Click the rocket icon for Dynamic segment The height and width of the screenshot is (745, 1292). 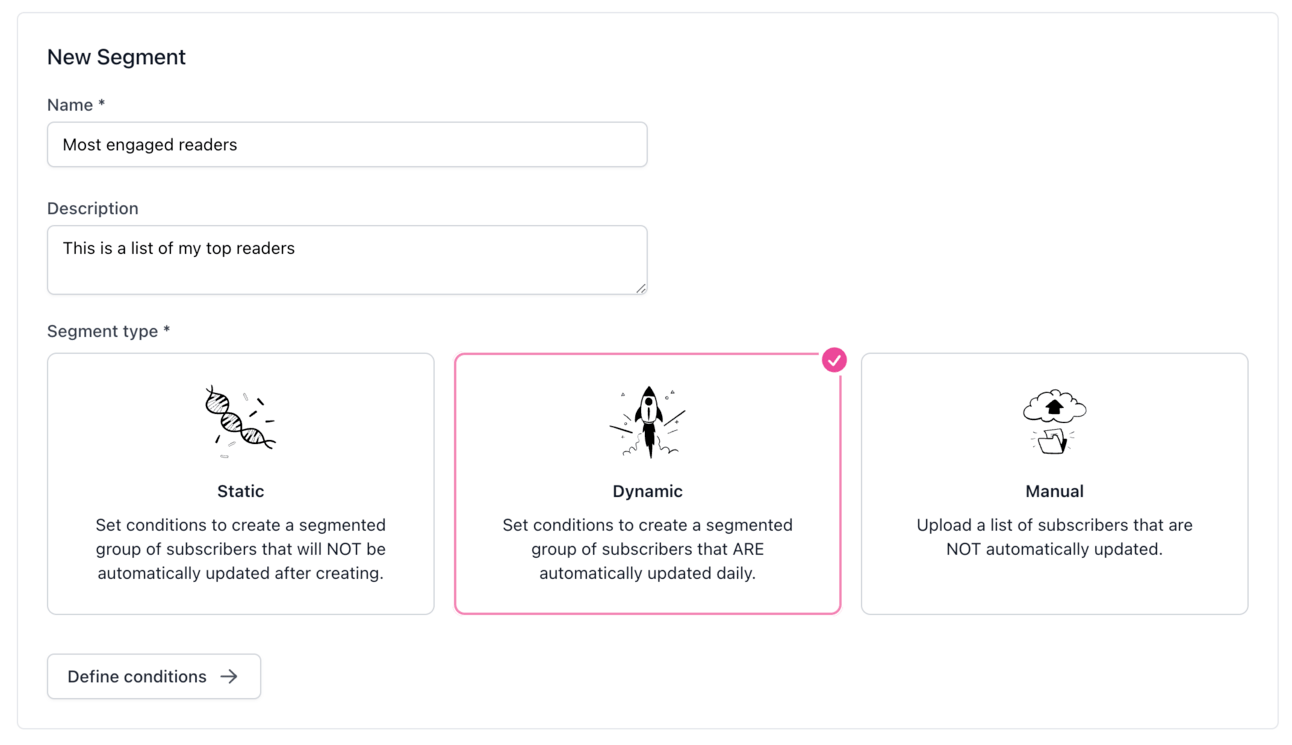tap(648, 422)
